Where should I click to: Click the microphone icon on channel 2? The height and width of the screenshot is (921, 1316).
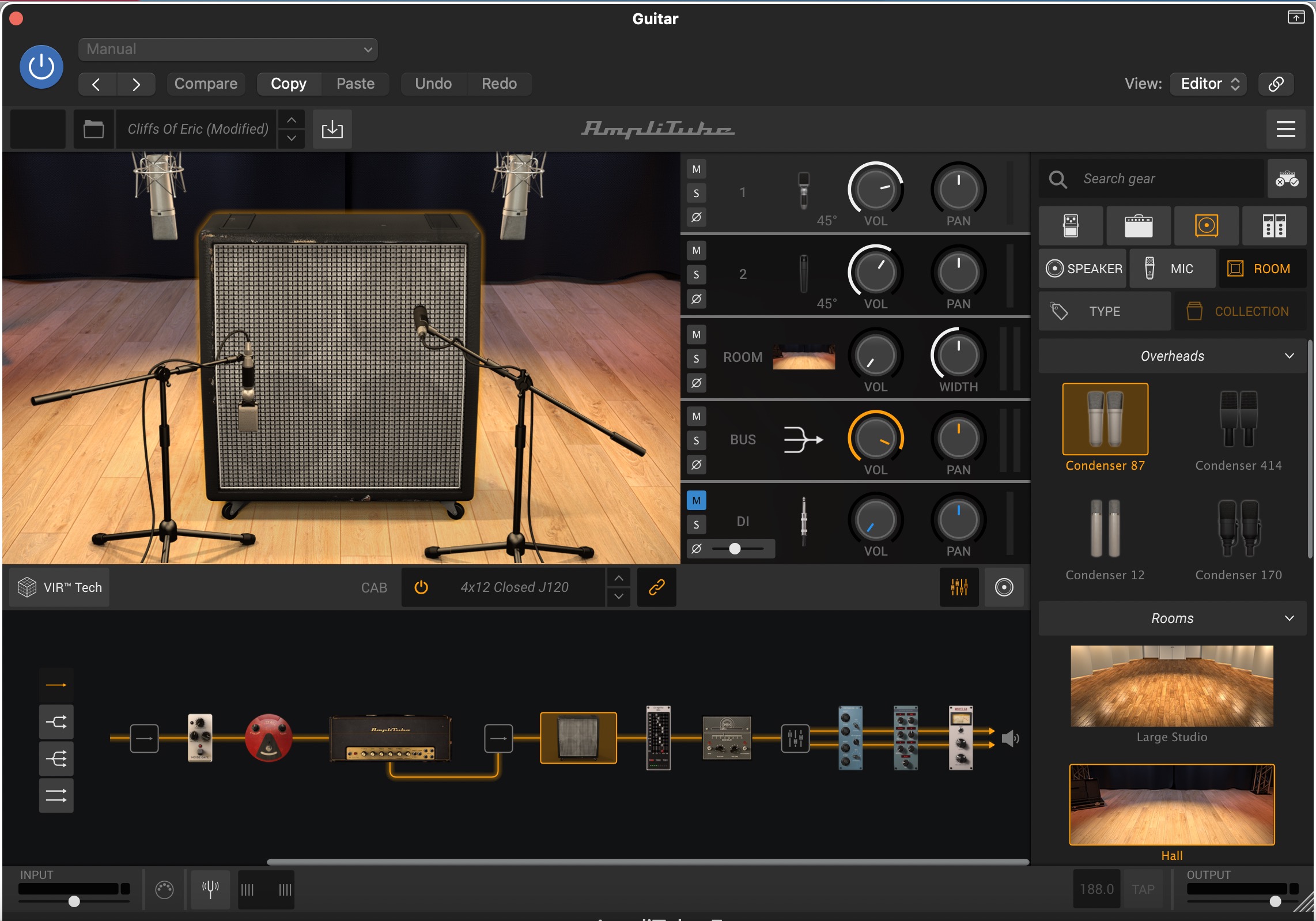[804, 274]
